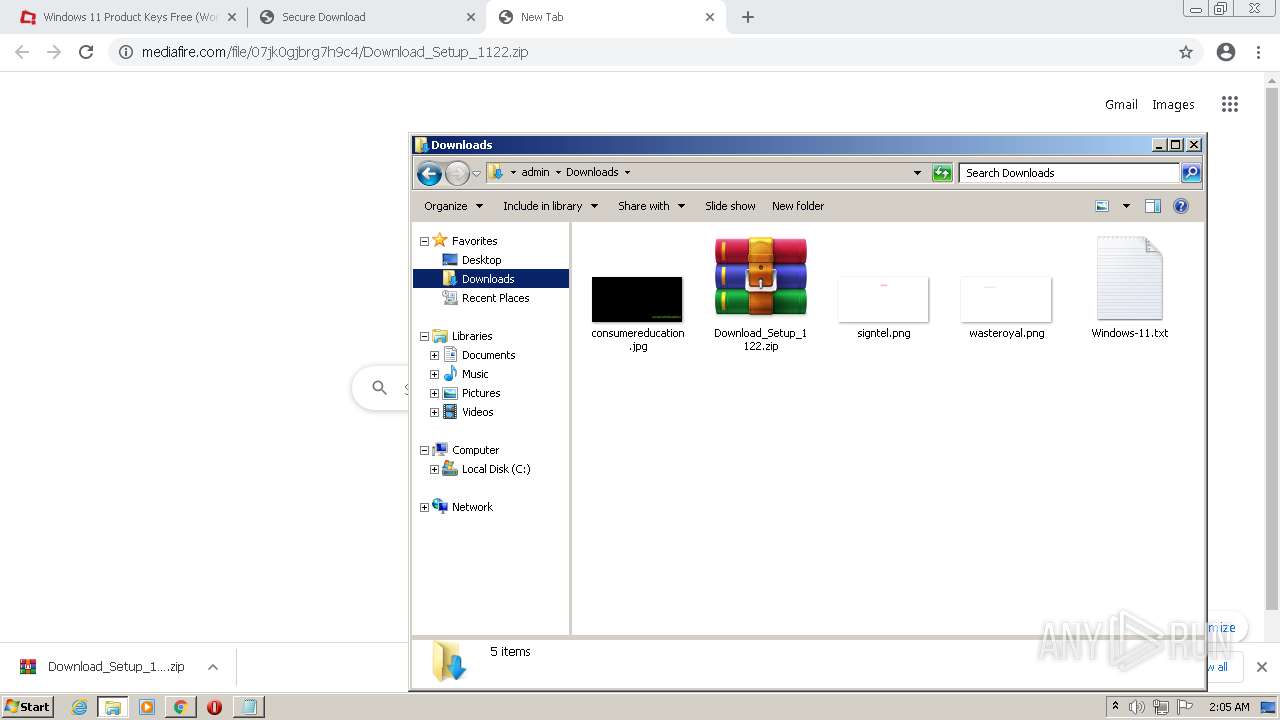Open the view options dropdown arrow

click(x=1126, y=206)
